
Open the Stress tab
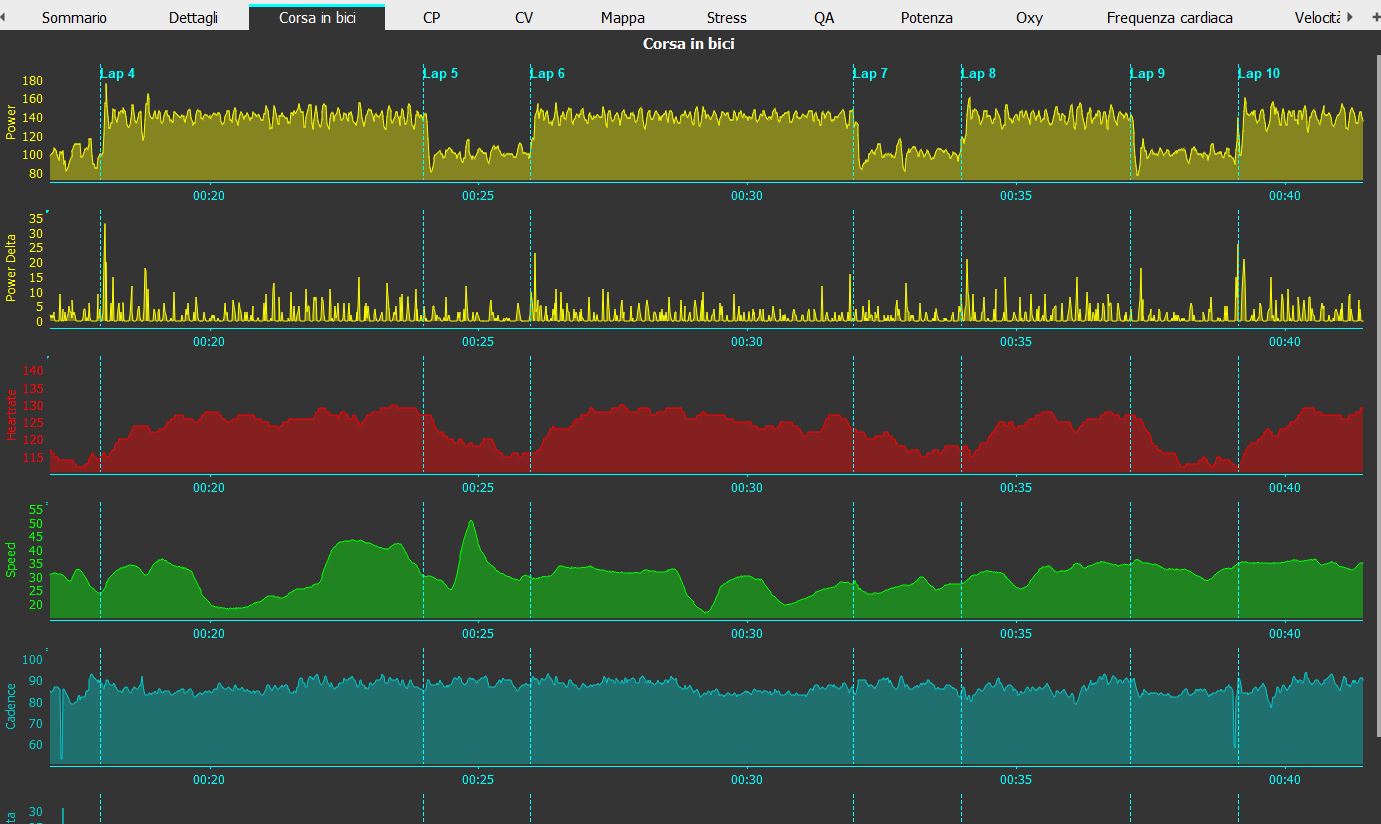click(726, 17)
